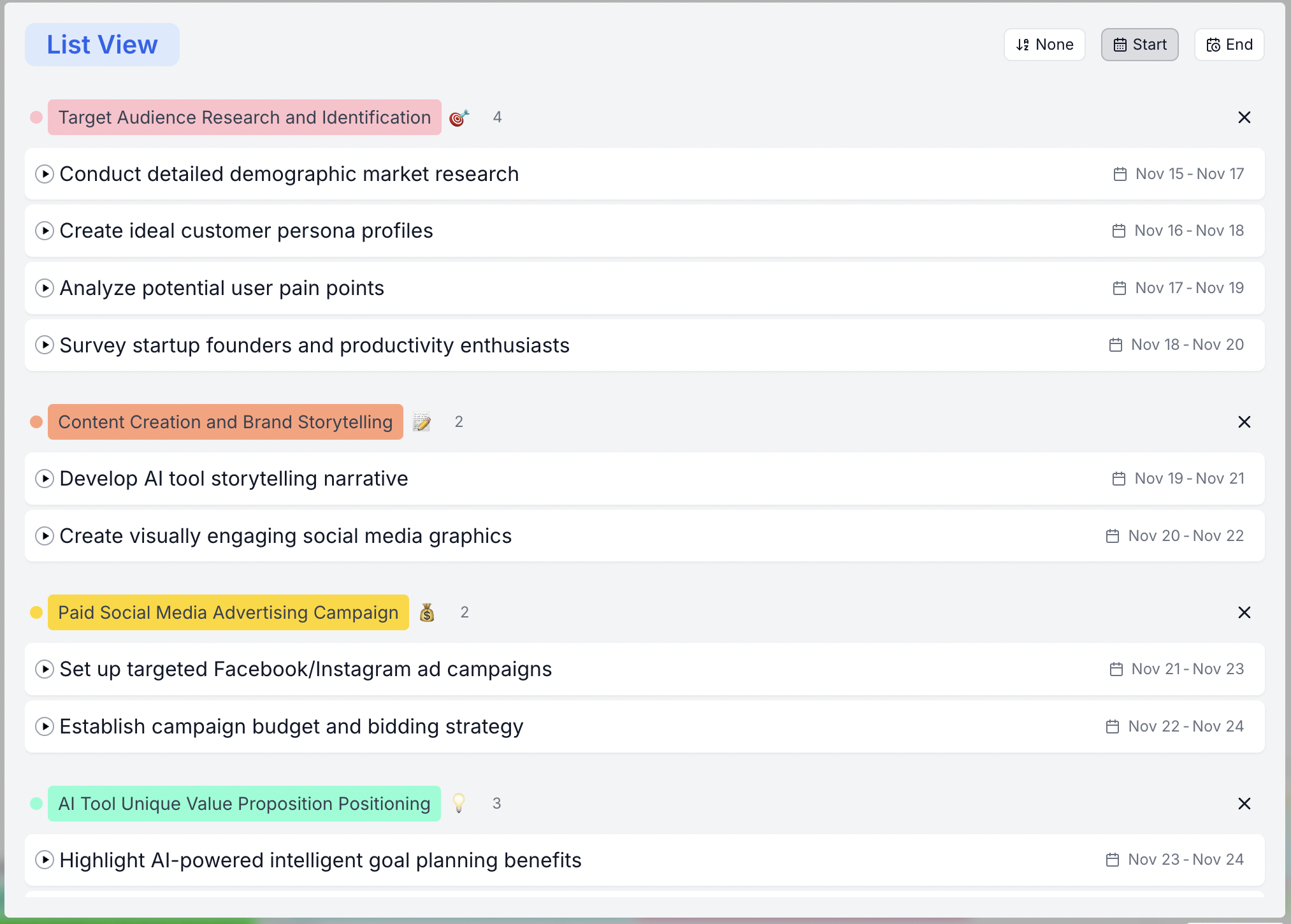Viewport: 1291px width, 924px height.
Task: Open Create ideal customer persona profiles task
Action: (246, 231)
